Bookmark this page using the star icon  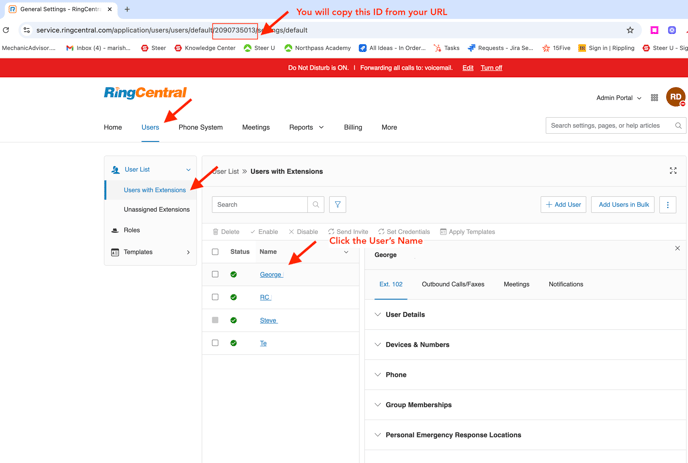pyautogui.click(x=630, y=30)
